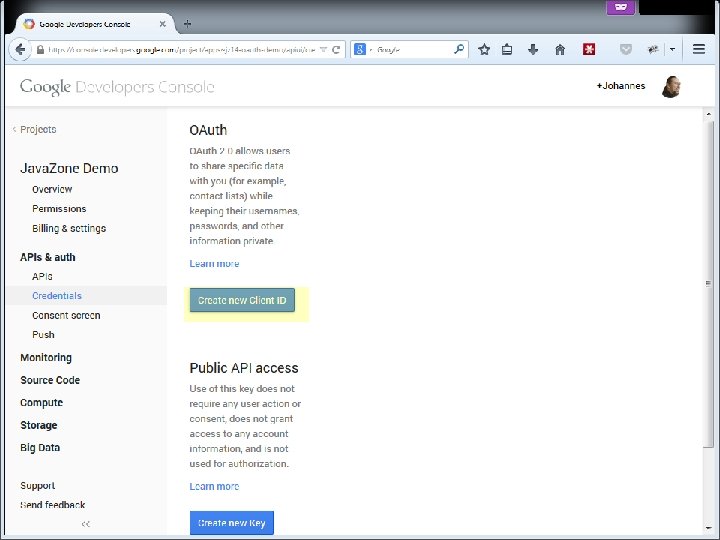
Task: Open the downloads arrow icon
Action: pyautogui.click(x=533, y=50)
